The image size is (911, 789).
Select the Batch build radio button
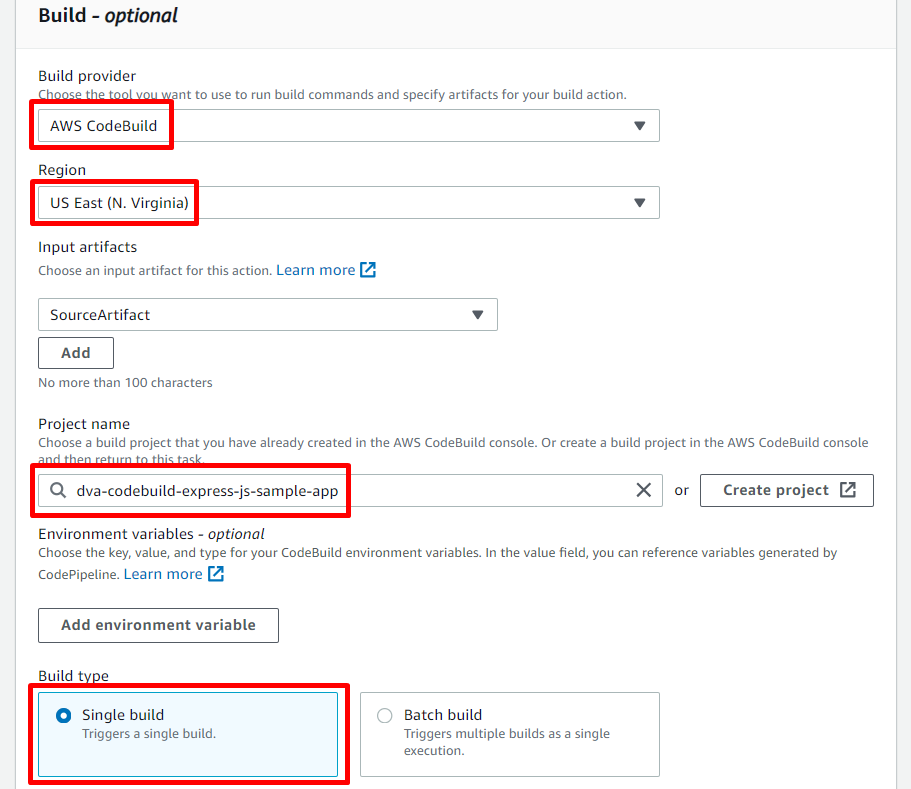coord(384,715)
